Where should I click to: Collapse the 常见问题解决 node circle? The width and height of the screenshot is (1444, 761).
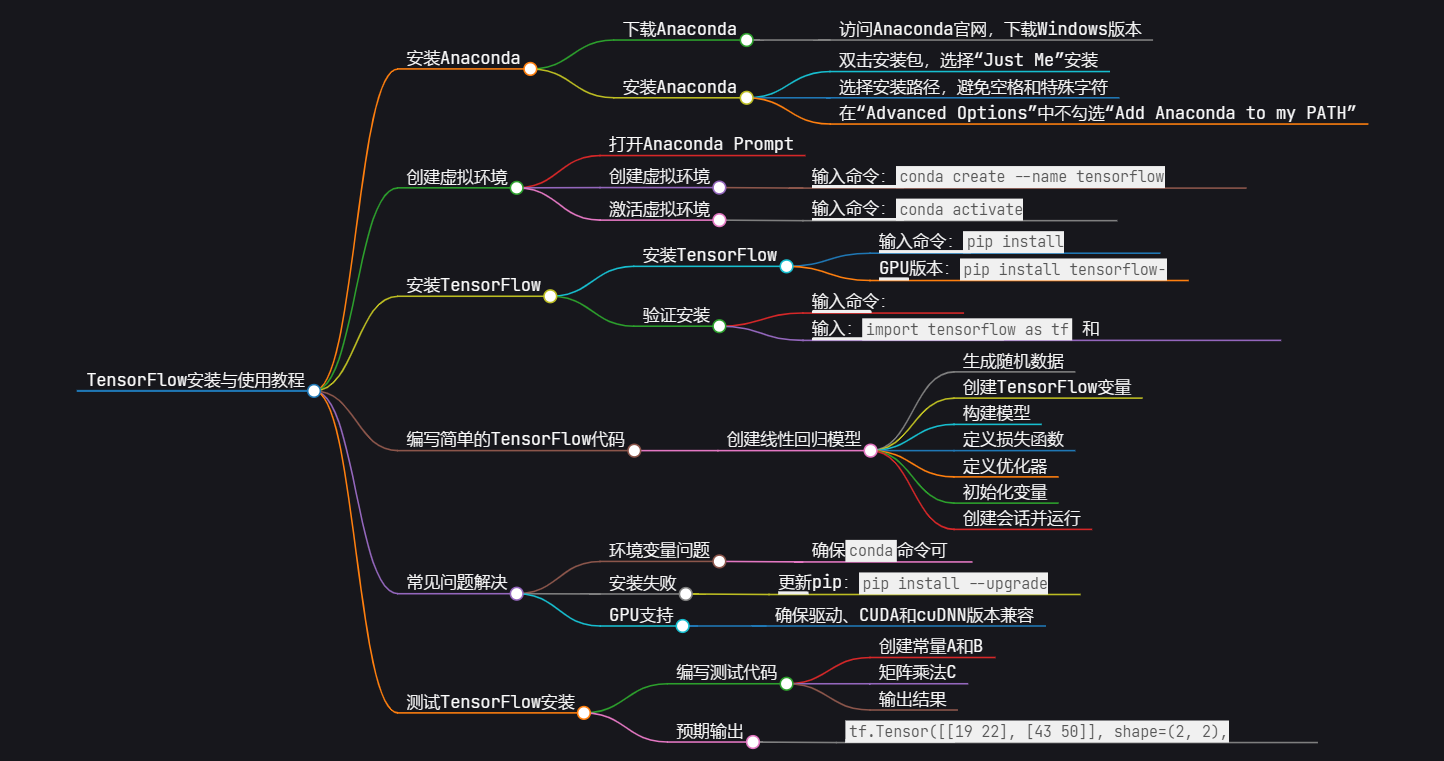(516, 593)
